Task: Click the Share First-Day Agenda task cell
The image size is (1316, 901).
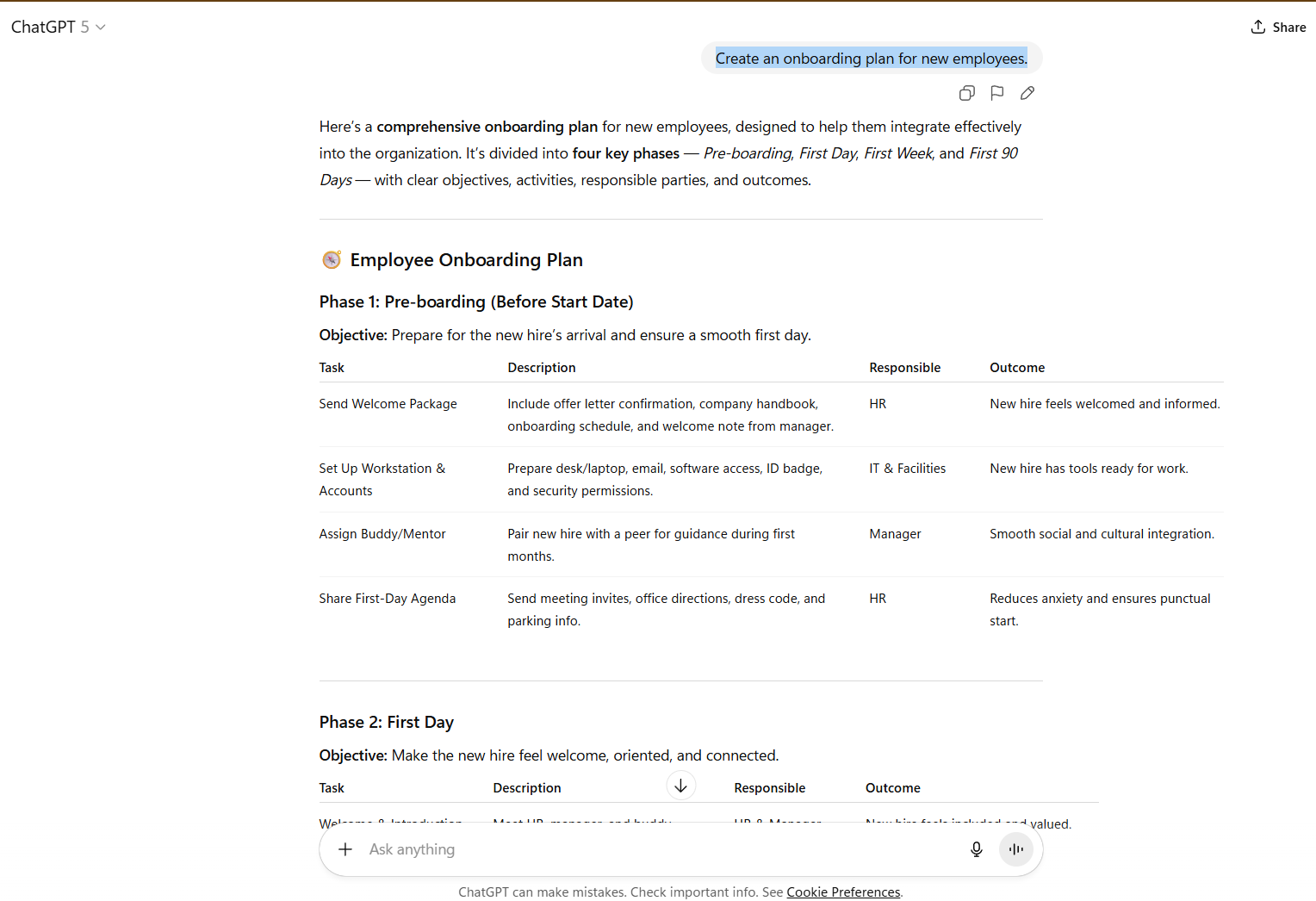Action: pos(387,599)
